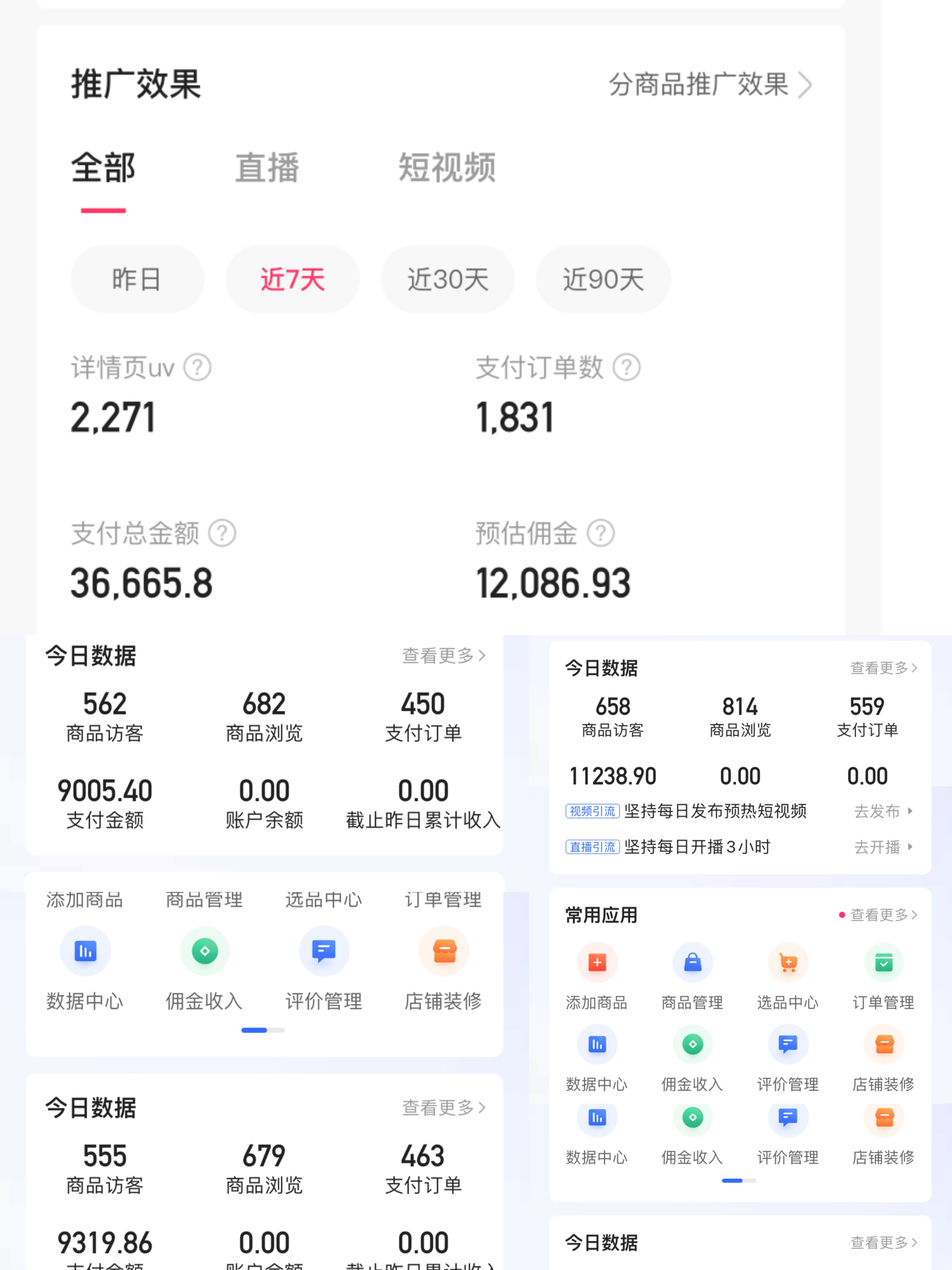Viewport: 952px width, 1270px height.
Task: Tap the large 店铺装修 icon in the left app panel
Action: pyautogui.click(x=444, y=951)
